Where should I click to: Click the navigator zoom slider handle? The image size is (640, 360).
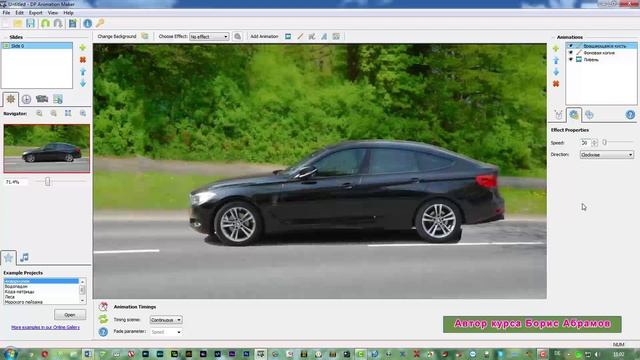(48, 182)
